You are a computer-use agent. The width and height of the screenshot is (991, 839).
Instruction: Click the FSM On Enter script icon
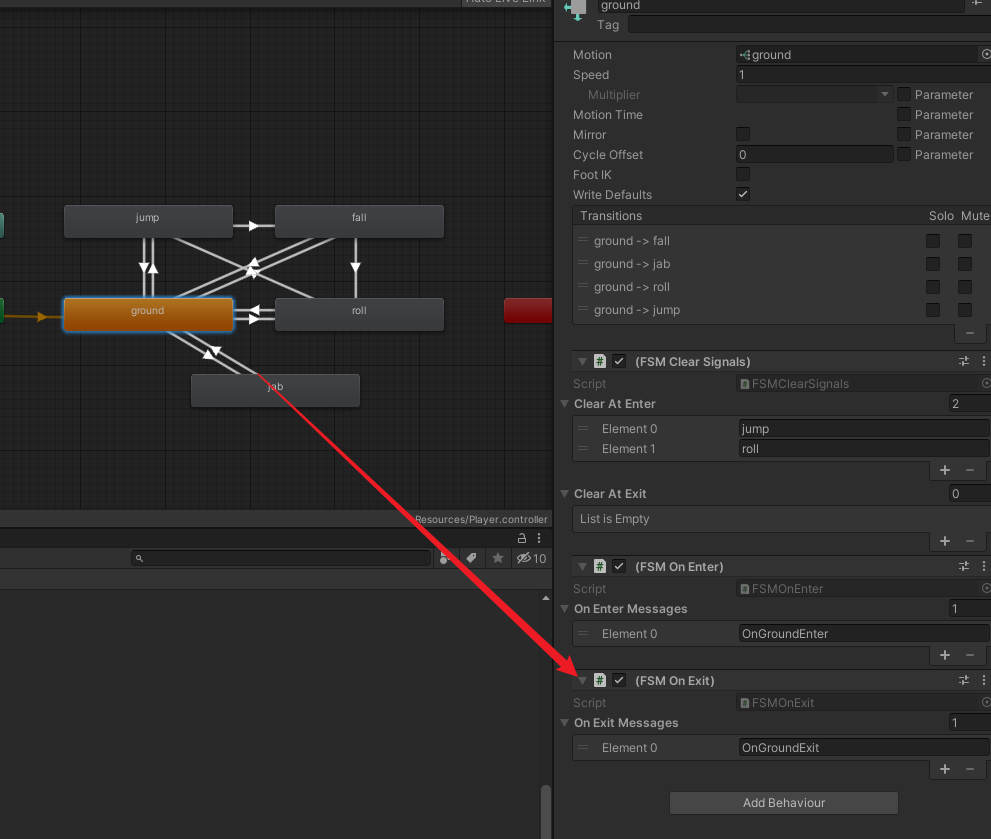coord(600,566)
